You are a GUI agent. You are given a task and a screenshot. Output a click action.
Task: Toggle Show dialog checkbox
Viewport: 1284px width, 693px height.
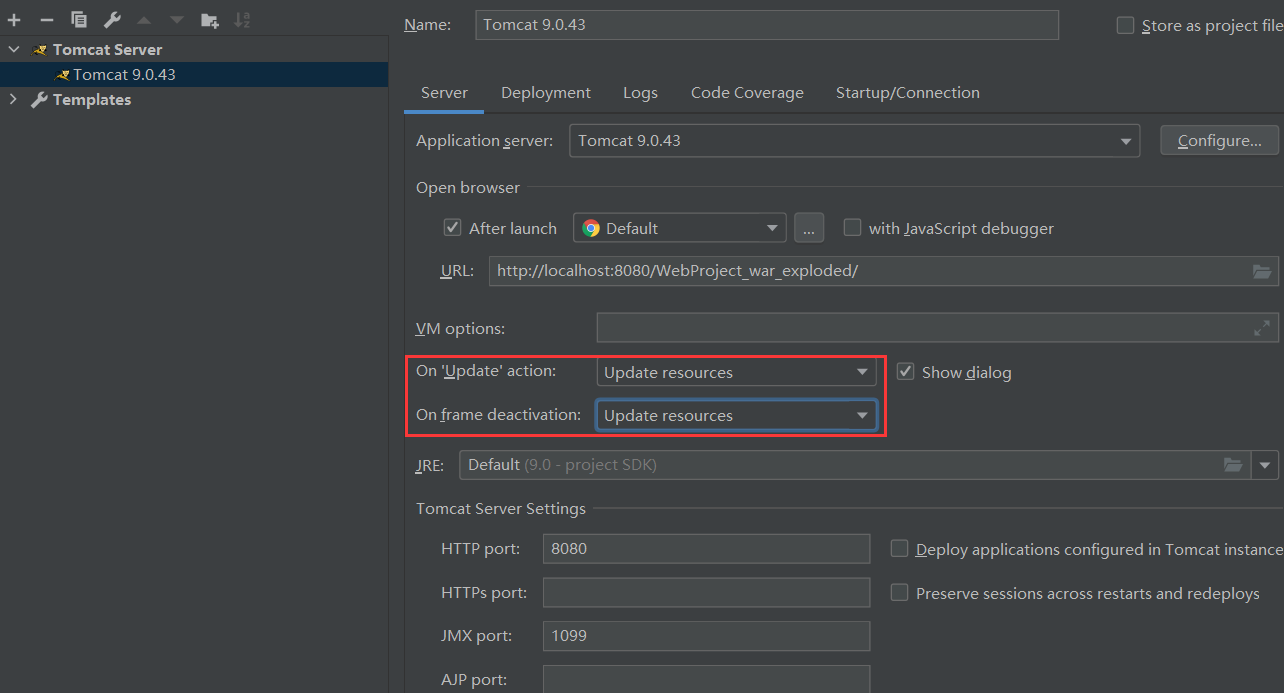point(905,372)
